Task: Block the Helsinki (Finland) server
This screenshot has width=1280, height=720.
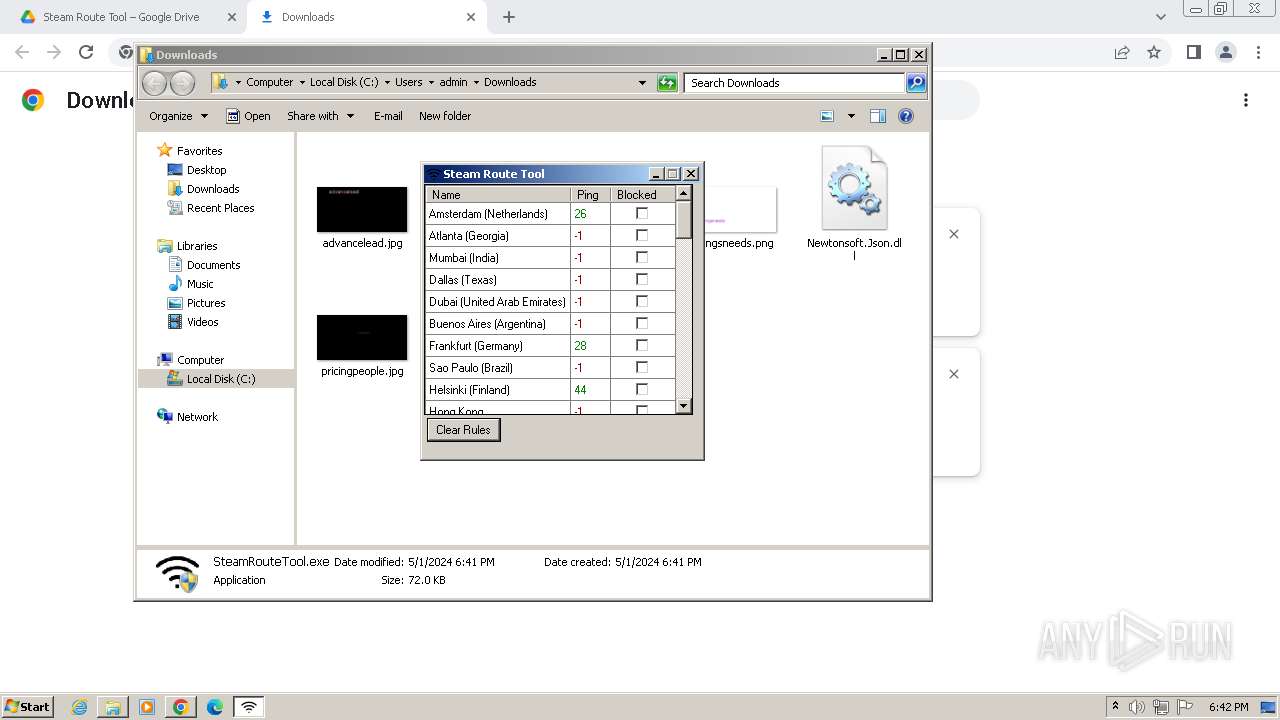Action: (x=642, y=390)
